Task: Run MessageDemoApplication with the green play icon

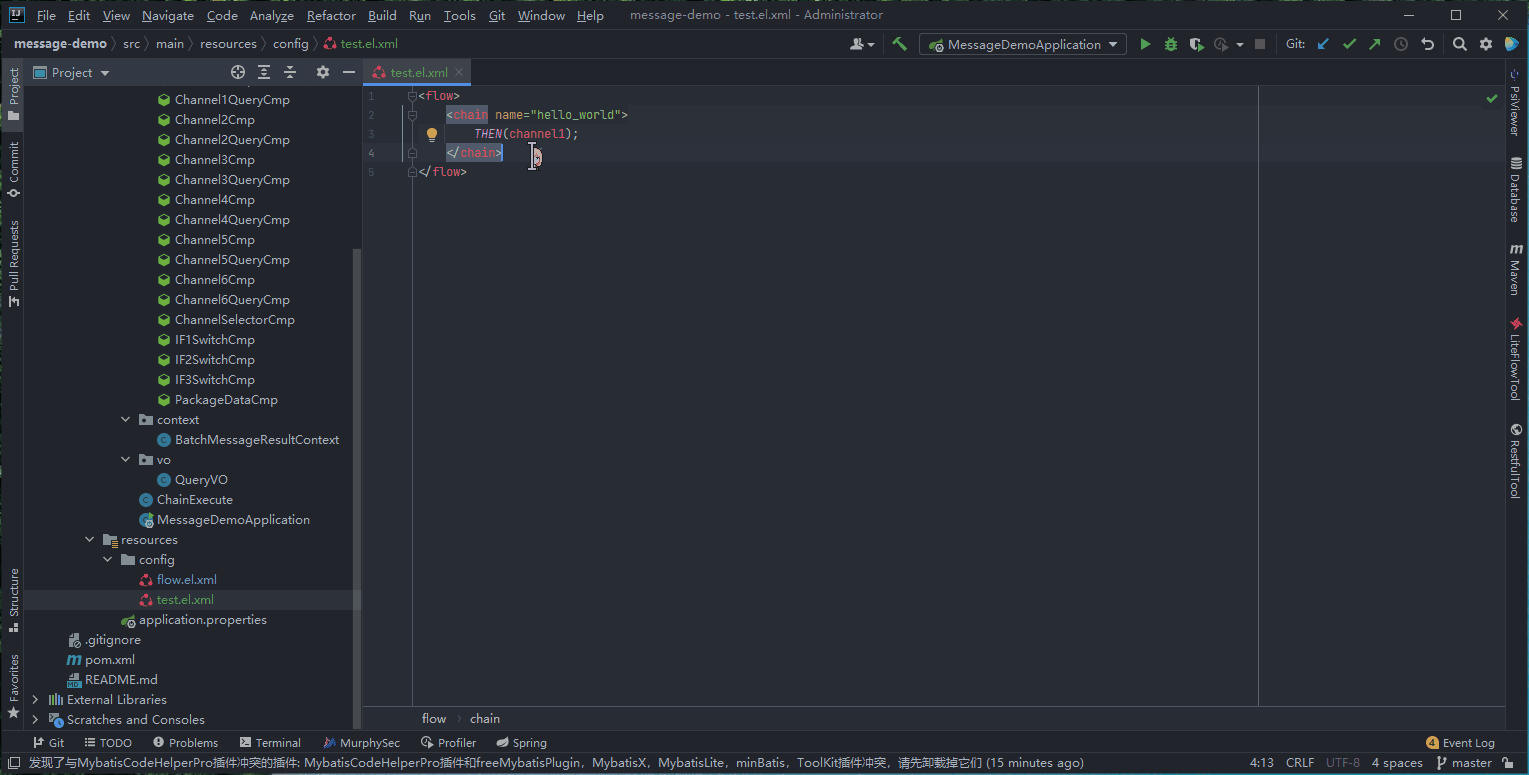Action: (1145, 44)
